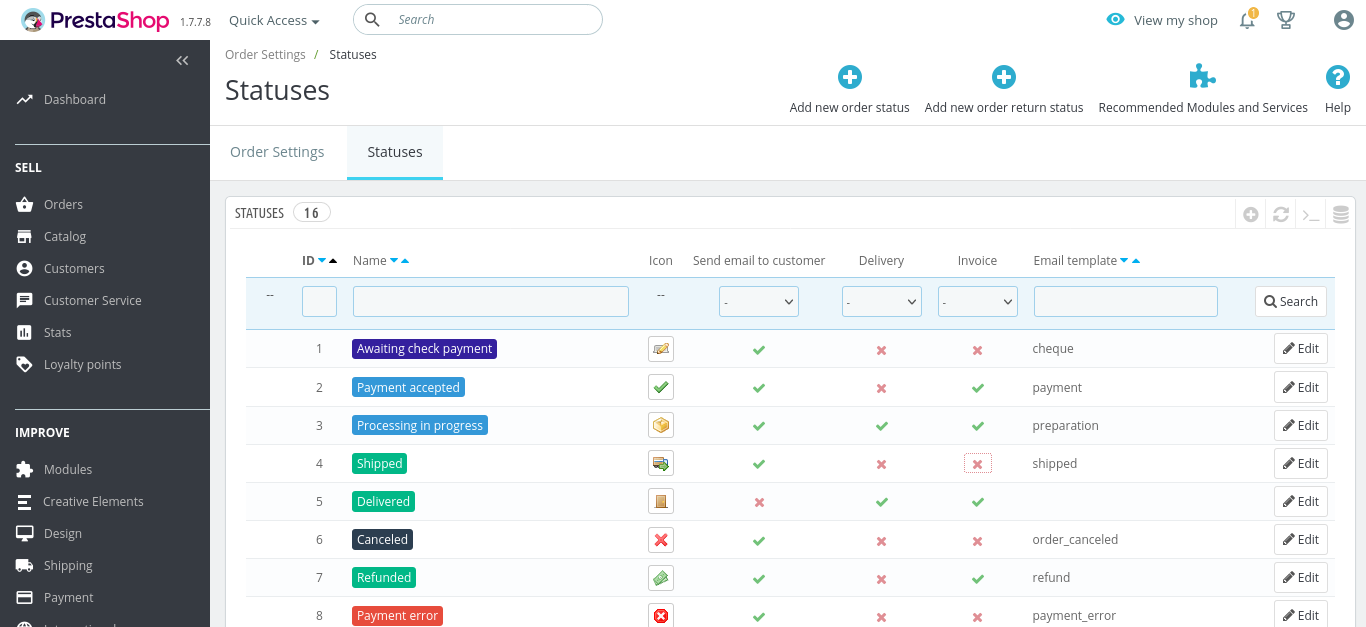Open Invoice filter dropdown
1366x627 pixels.
click(978, 301)
